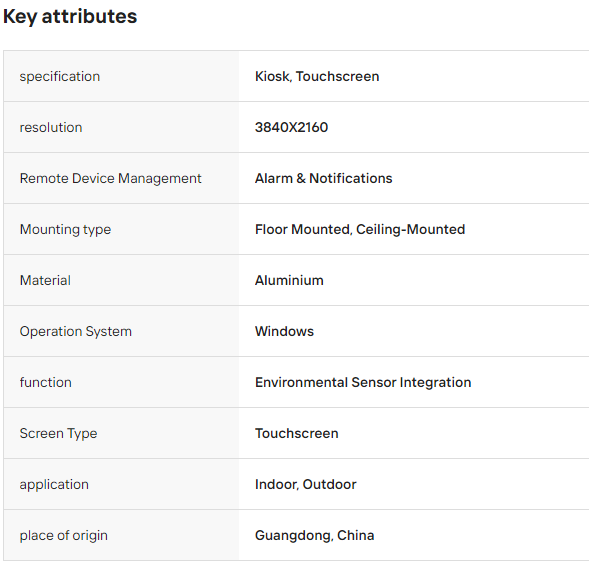589x561 pixels.
Task: Click the Alarm & Notifications value
Action: 323,178
